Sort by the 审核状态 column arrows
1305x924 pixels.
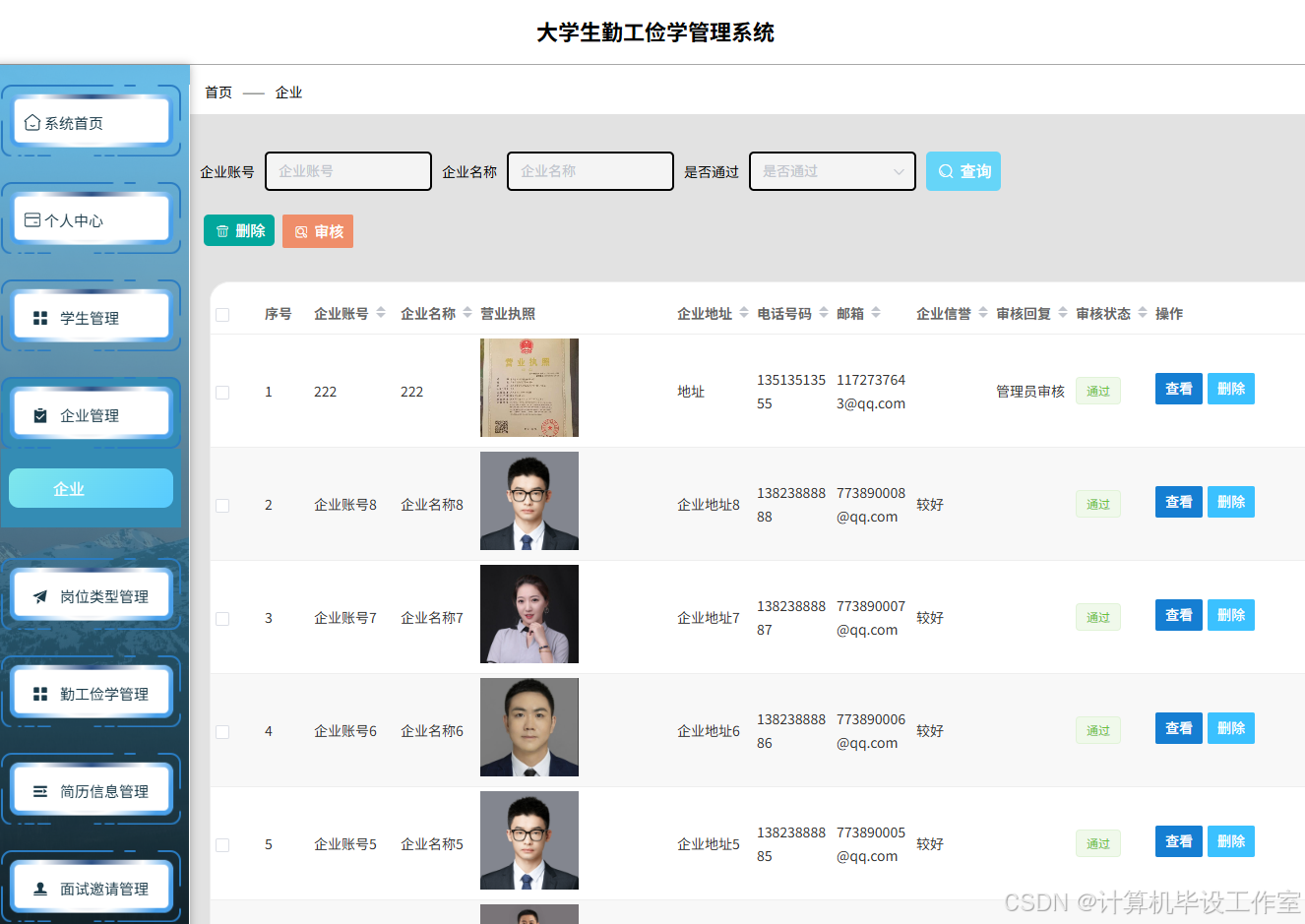point(1143,313)
